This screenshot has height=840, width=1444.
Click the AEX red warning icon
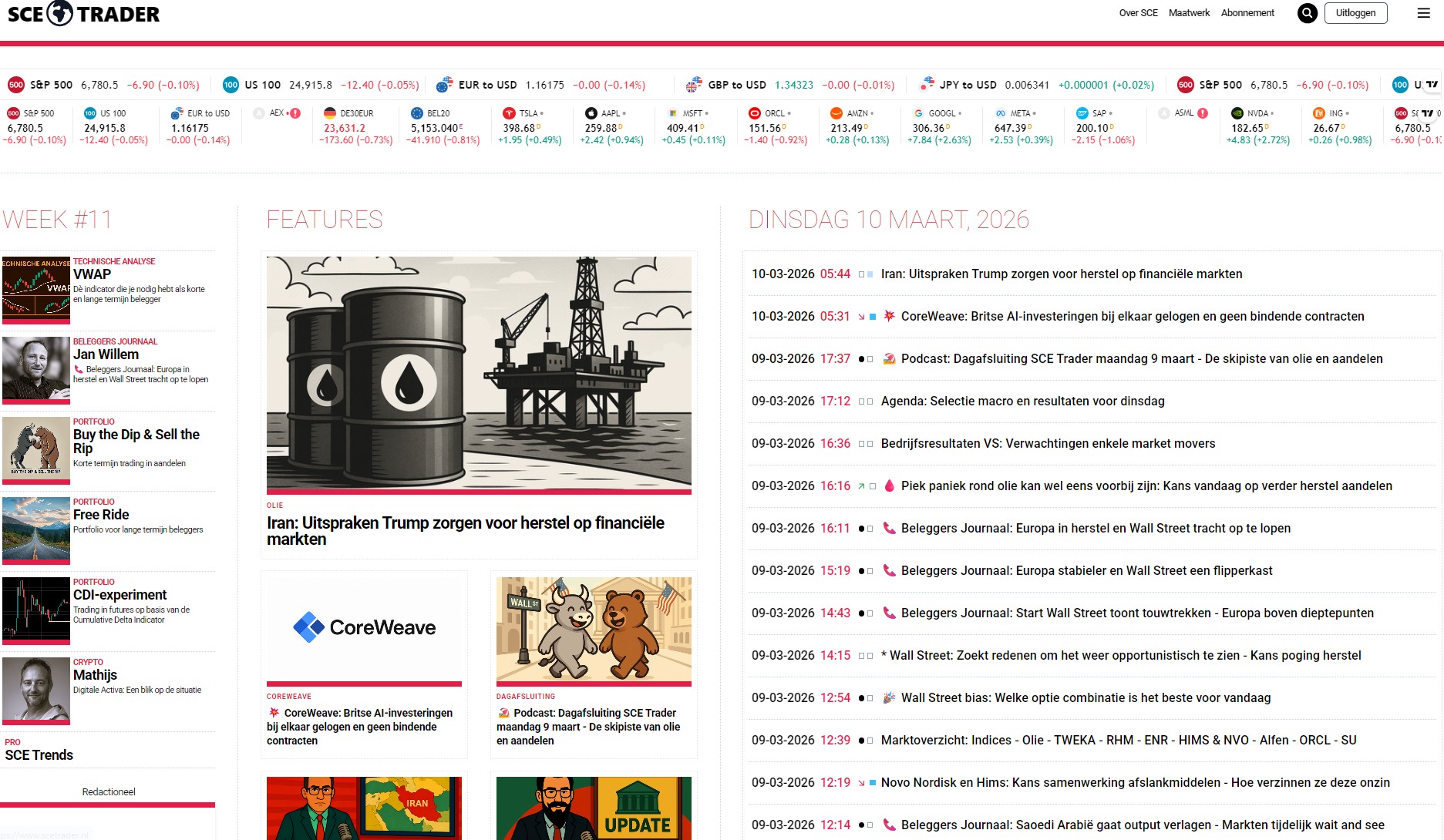point(295,113)
